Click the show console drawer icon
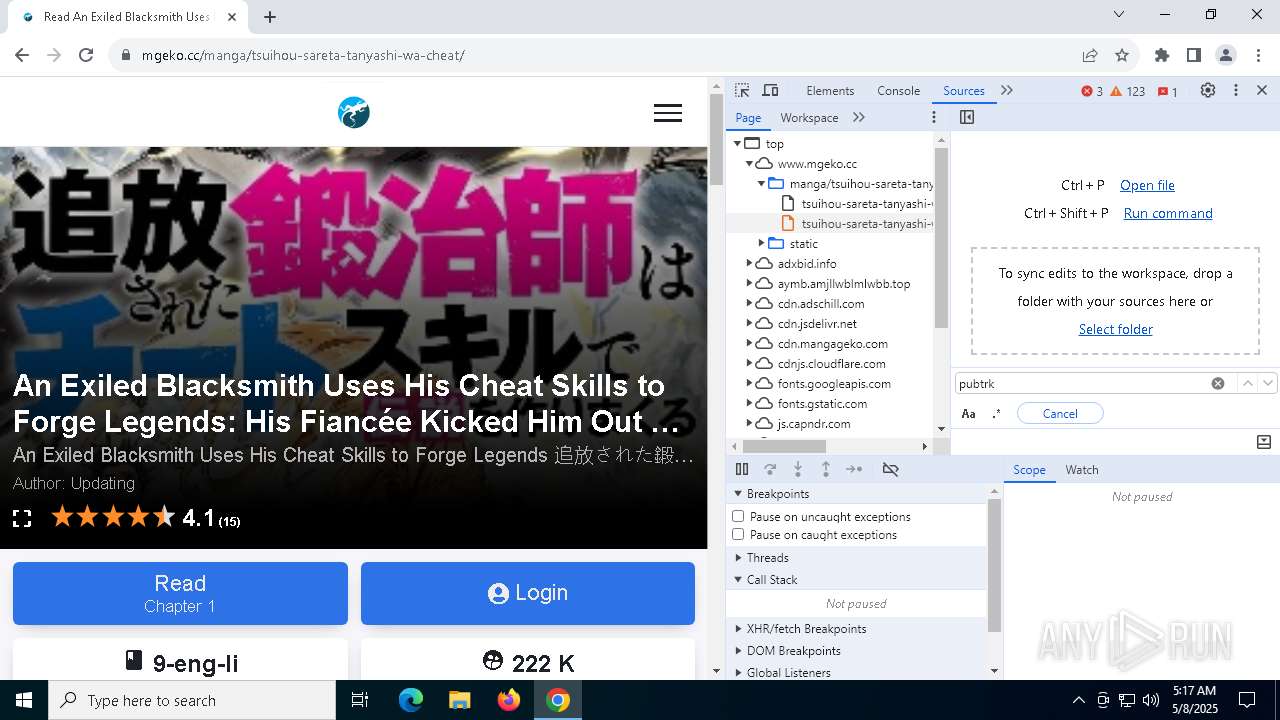The image size is (1280, 720). coord(1264,442)
